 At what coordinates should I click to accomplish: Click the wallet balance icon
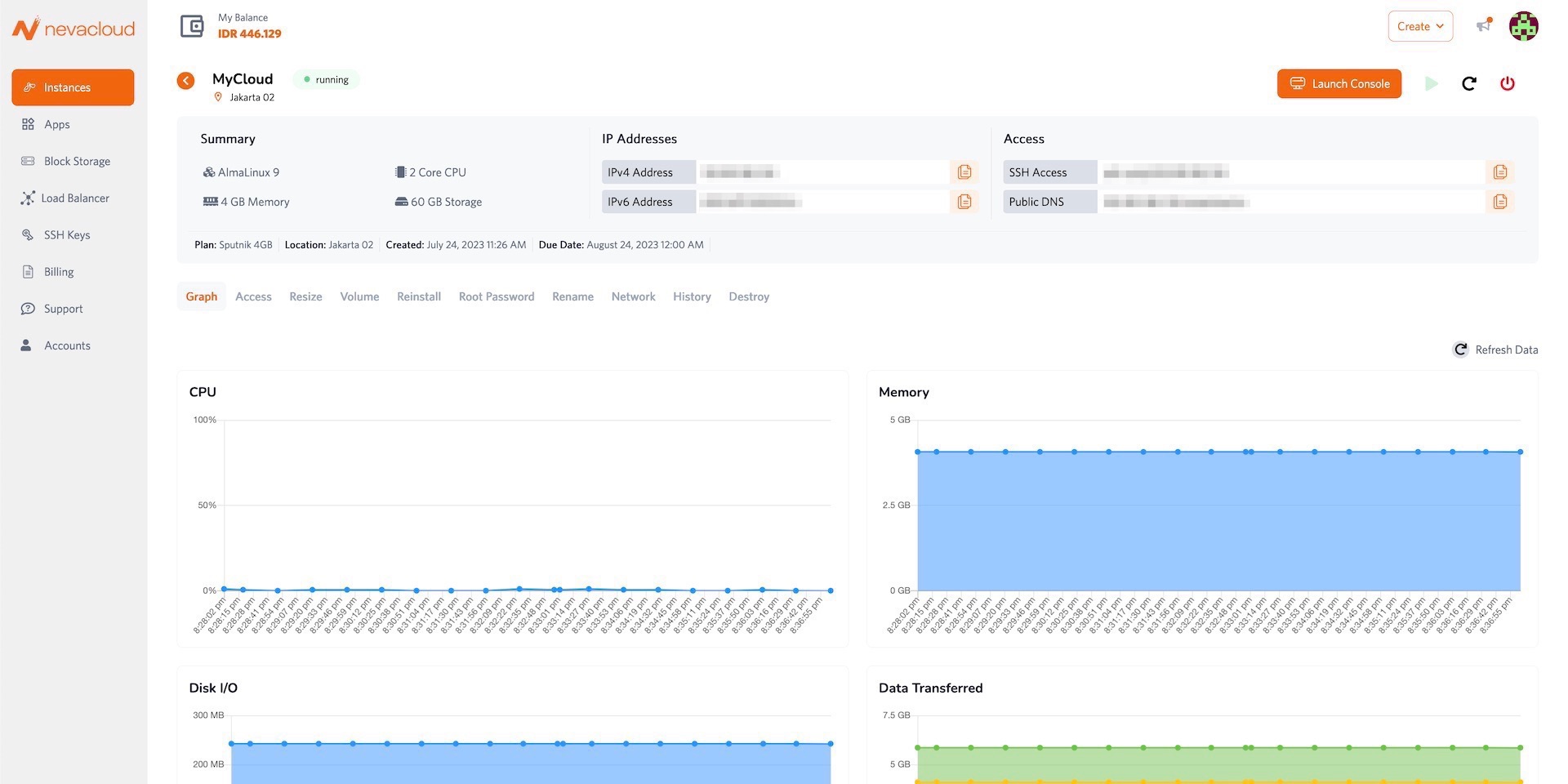click(192, 26)
